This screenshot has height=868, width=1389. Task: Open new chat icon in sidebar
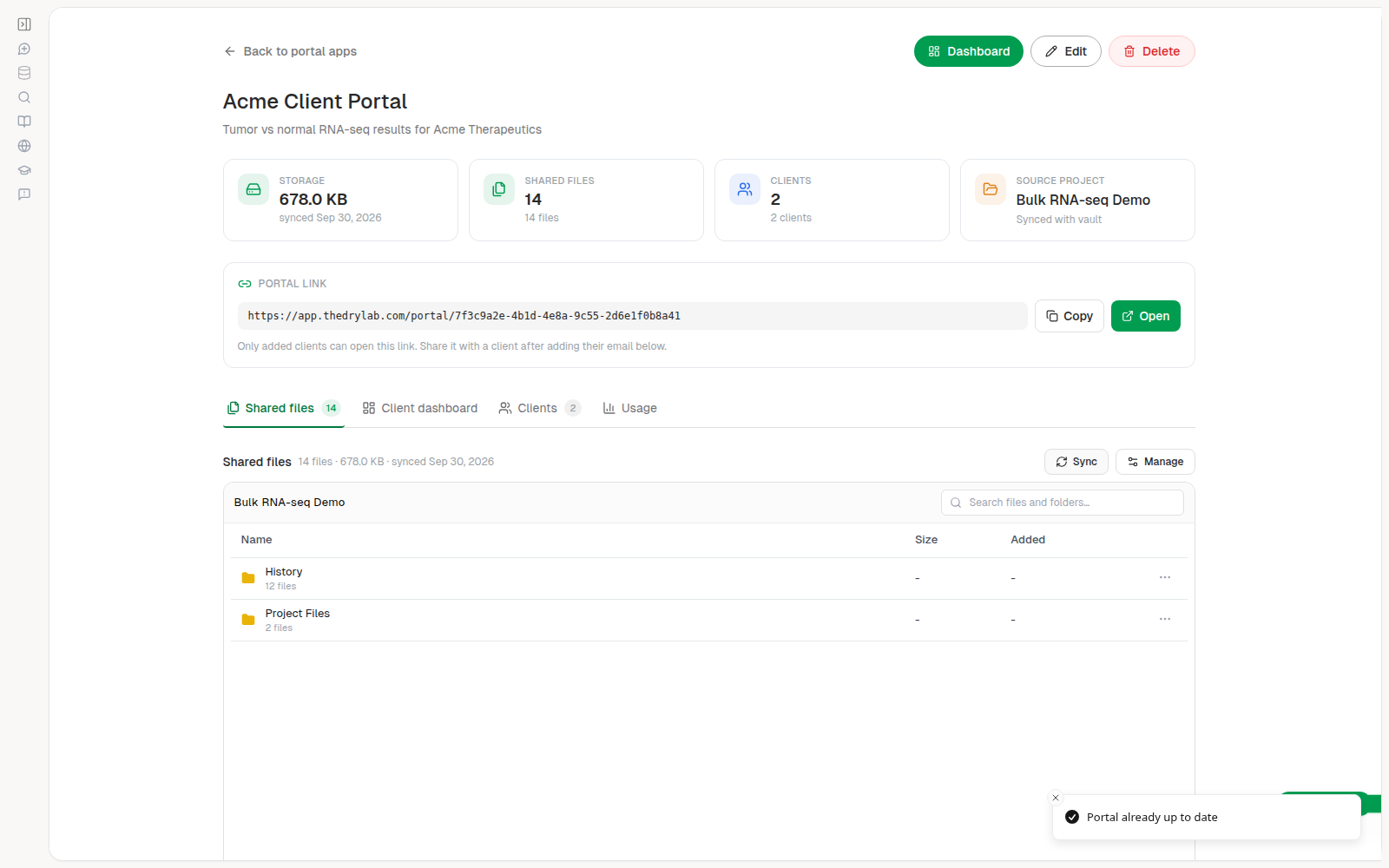coord(24,49)
